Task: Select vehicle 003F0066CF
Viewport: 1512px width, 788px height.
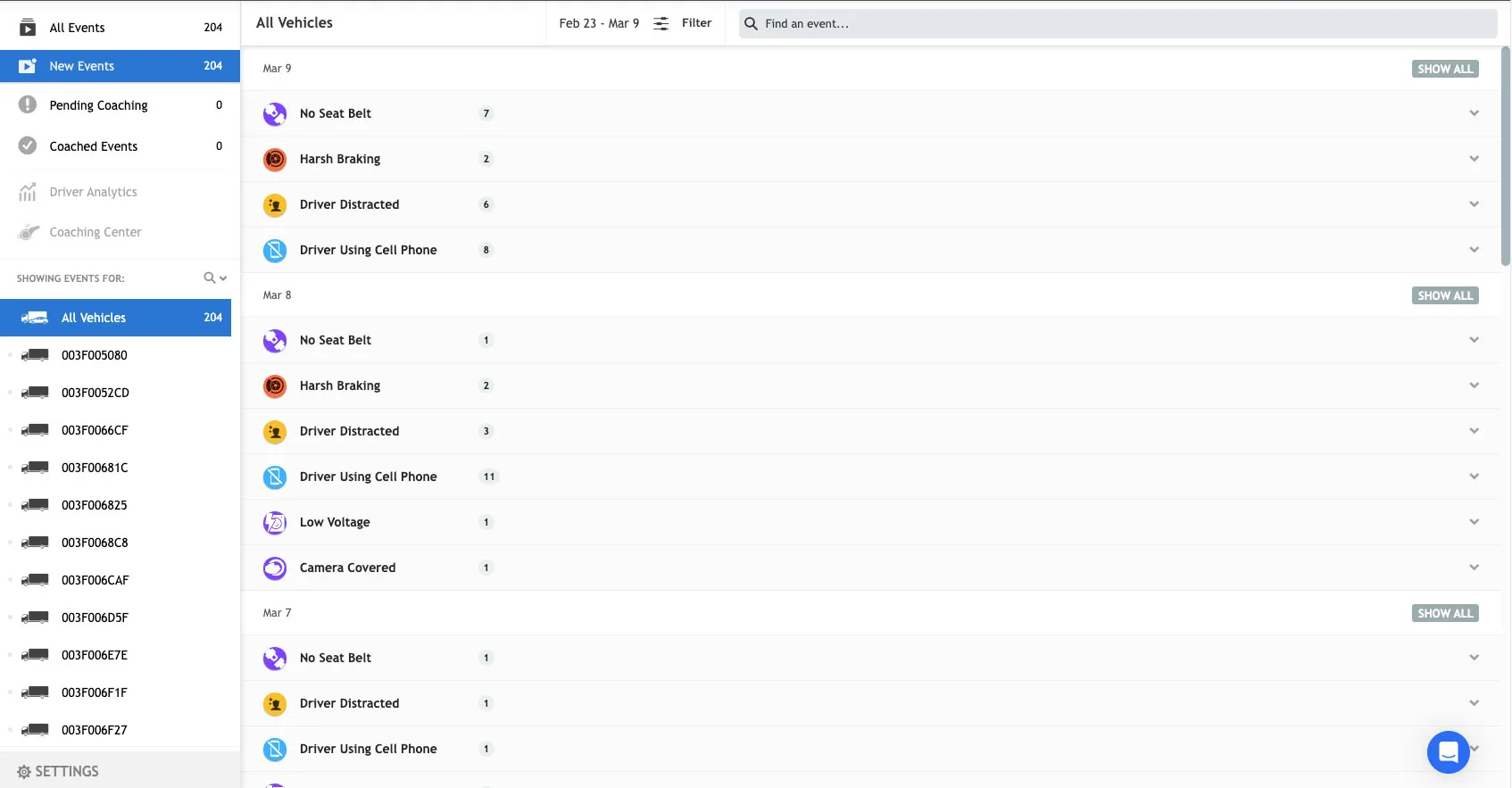Action: pos(115,430)
